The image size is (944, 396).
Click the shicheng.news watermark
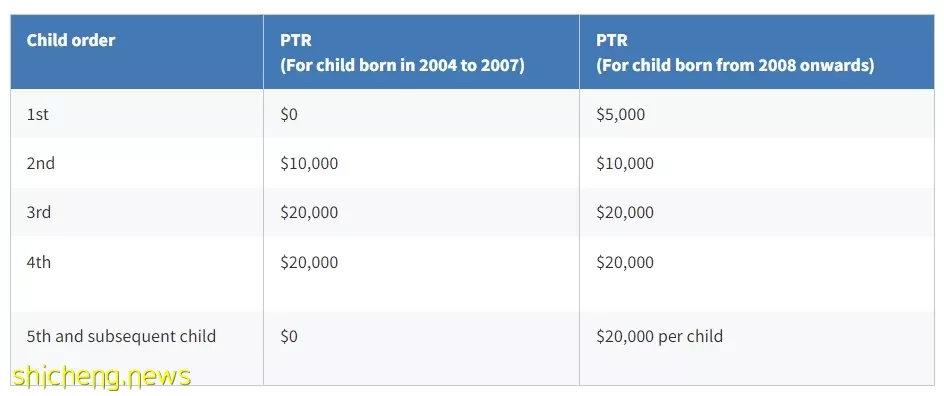pyautogui.click(x=102, y=377)
